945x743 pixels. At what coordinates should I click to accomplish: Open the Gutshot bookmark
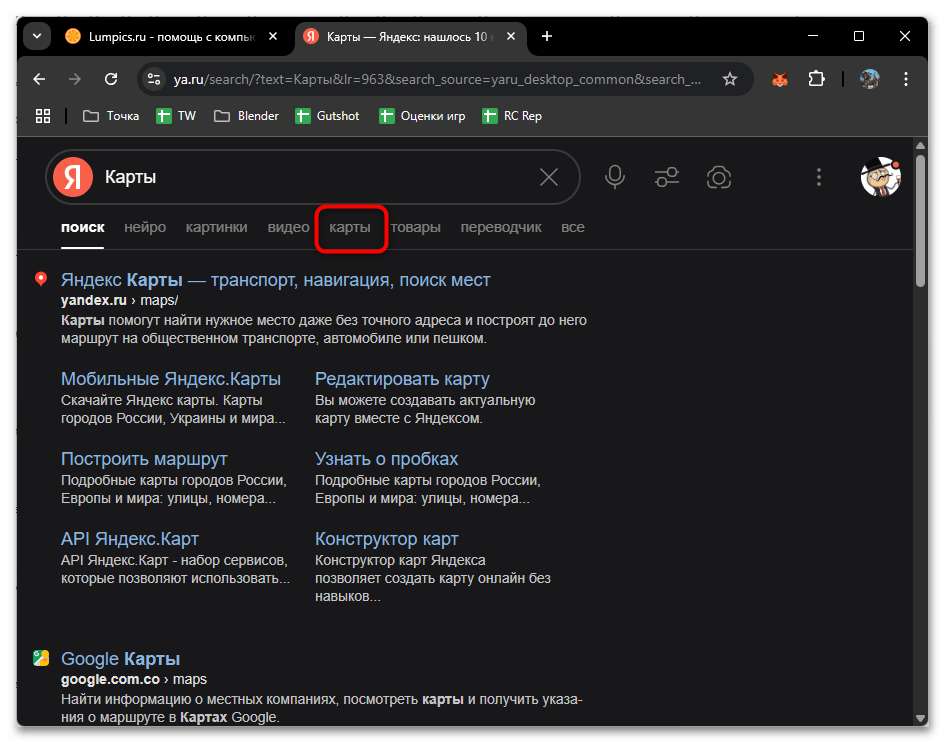click(x=327, y=116)
